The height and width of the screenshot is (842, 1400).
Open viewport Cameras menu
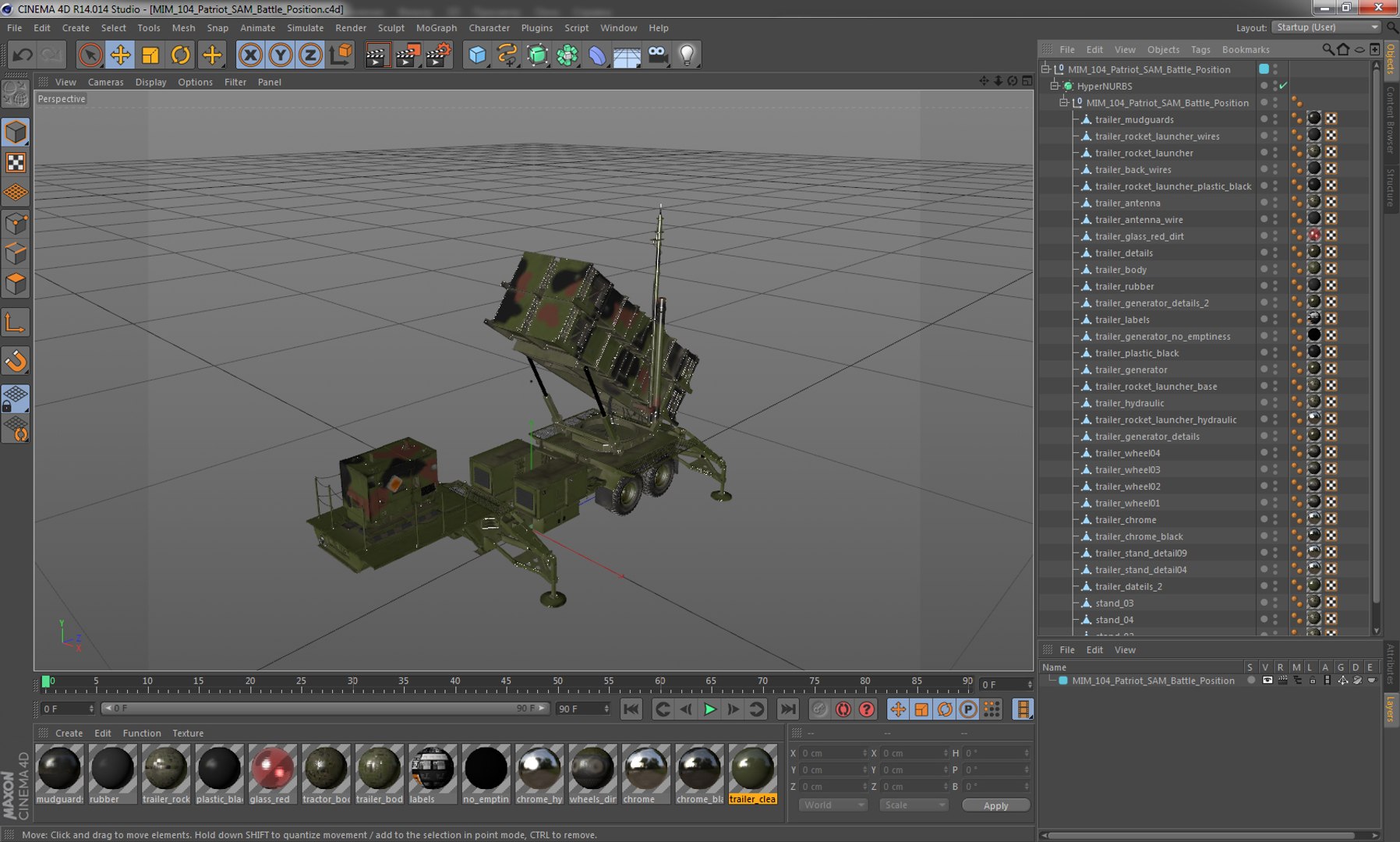105,82
